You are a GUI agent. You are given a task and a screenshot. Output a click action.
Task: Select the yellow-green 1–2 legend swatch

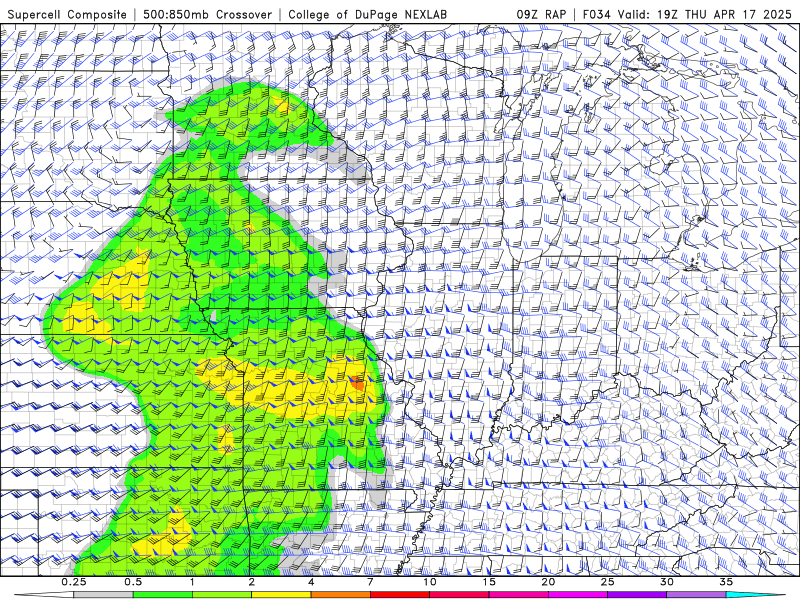[x=222, y=595]
